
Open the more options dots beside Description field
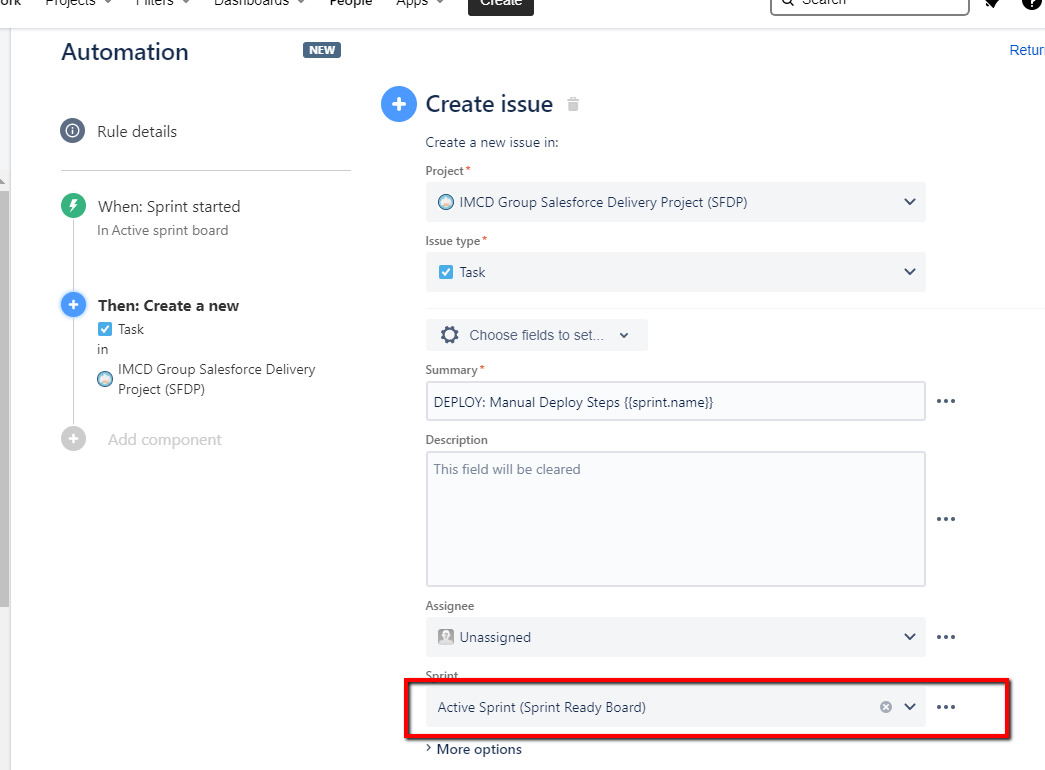[x=946, y=519]
